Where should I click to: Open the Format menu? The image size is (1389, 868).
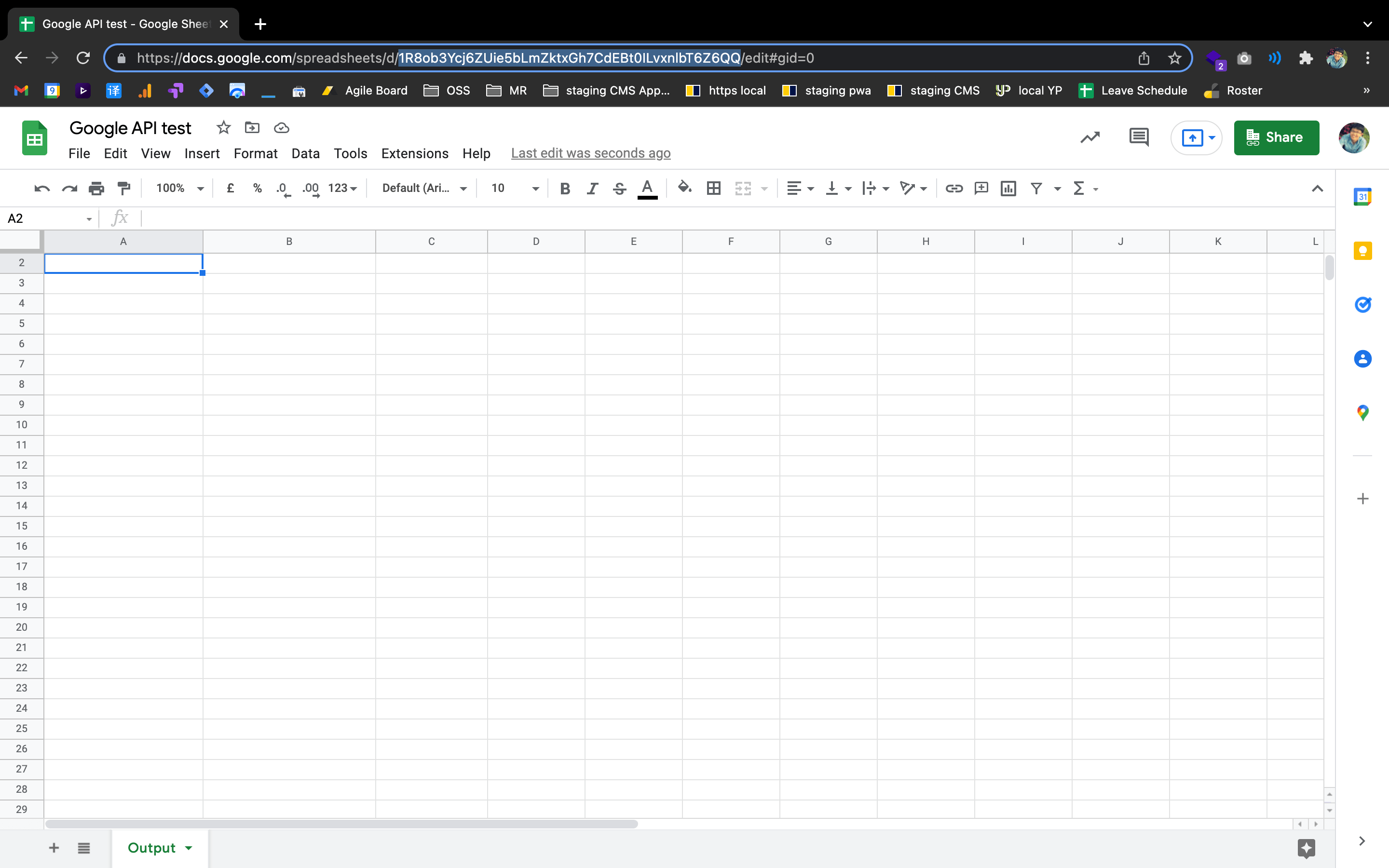pos(256,153)
